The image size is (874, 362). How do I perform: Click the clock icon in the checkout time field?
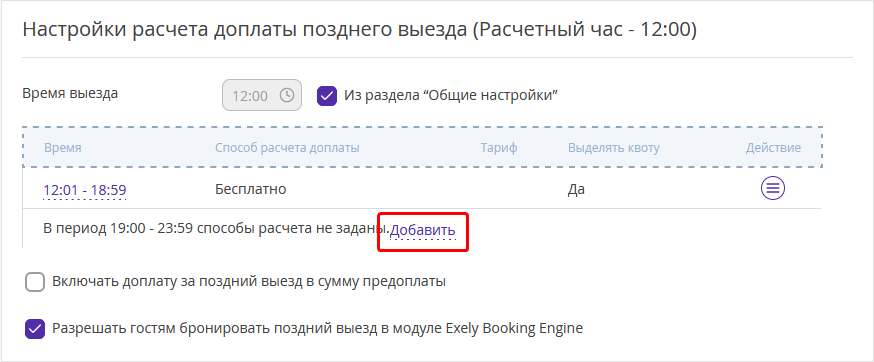pos(287,95)
